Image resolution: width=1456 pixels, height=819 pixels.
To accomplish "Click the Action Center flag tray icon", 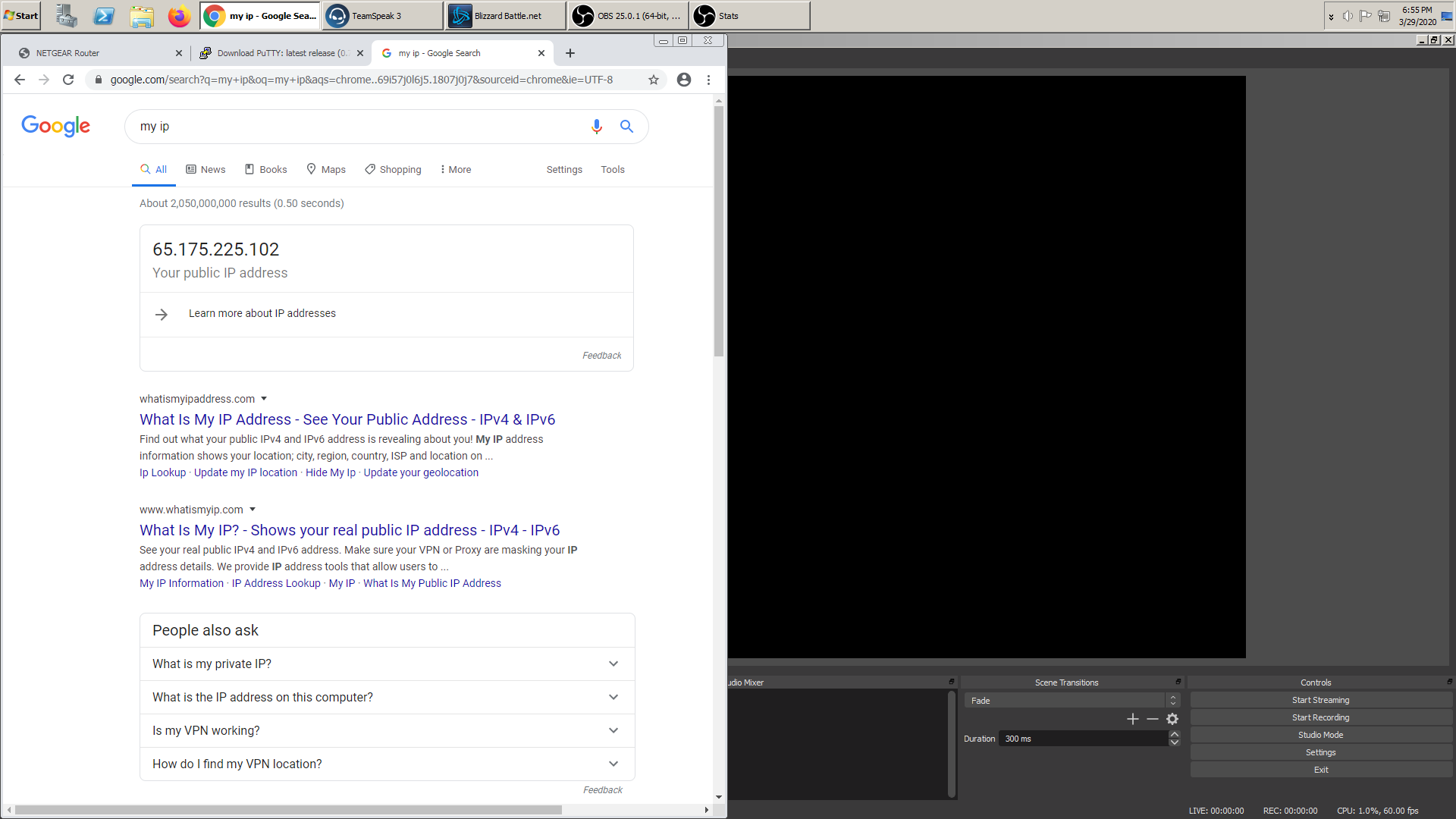I will pos(1366,16).
